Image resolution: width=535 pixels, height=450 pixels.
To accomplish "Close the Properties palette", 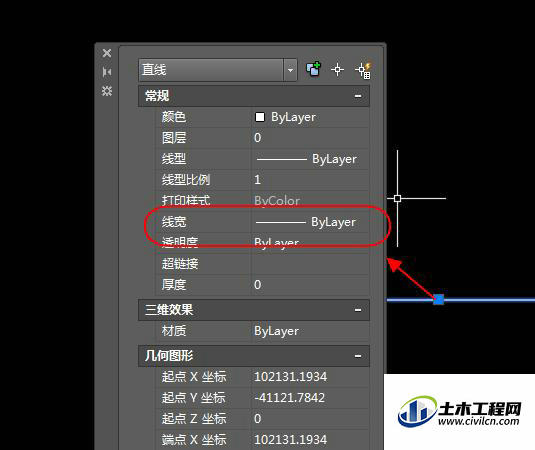I will coord(107,53).
